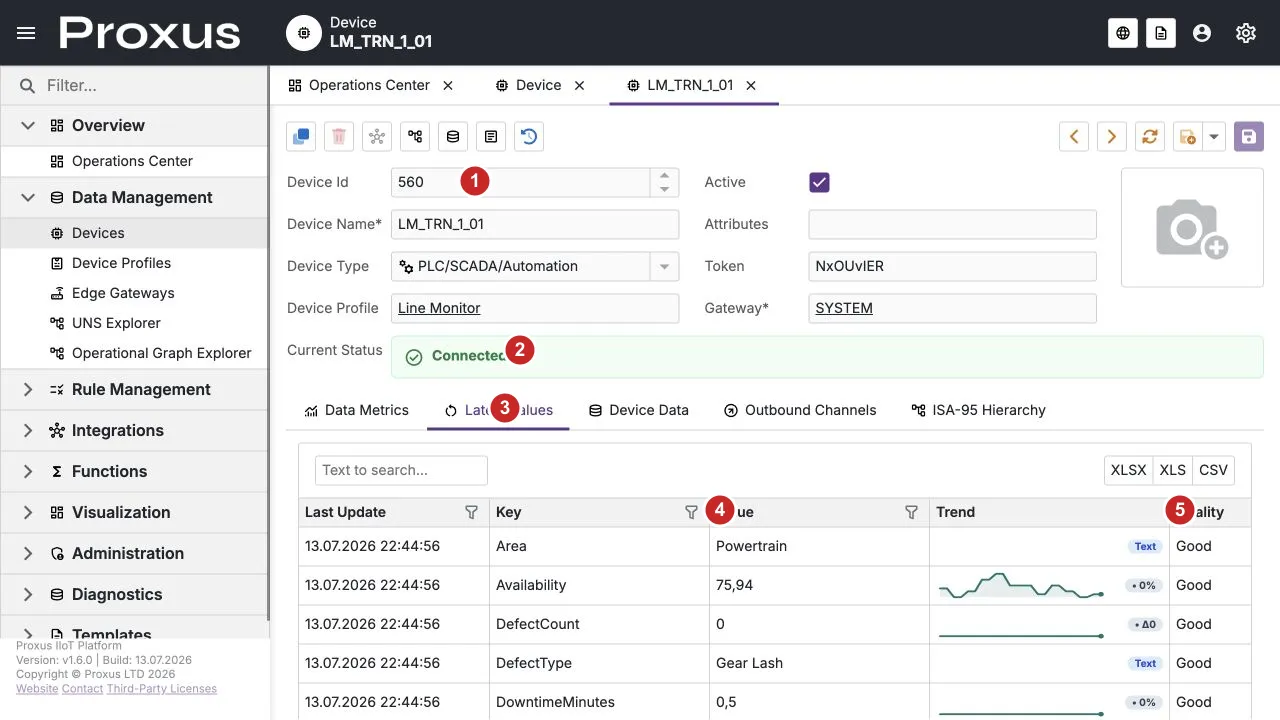
Task: Open the SYSTEM gateway link
Action: point(844,308)
